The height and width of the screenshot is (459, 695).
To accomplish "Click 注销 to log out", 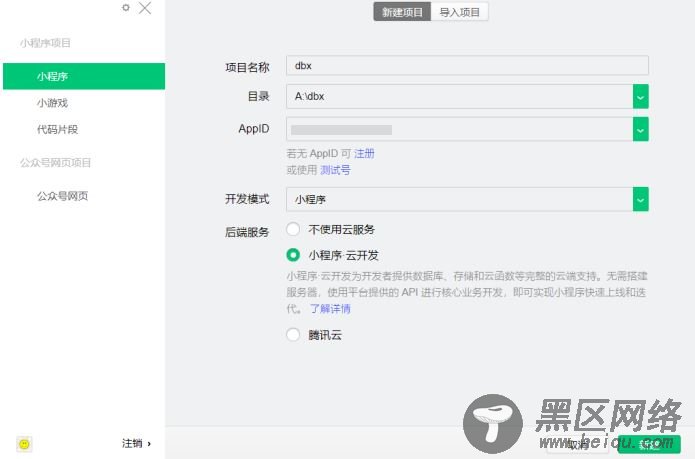I will [x=134, y=443].
